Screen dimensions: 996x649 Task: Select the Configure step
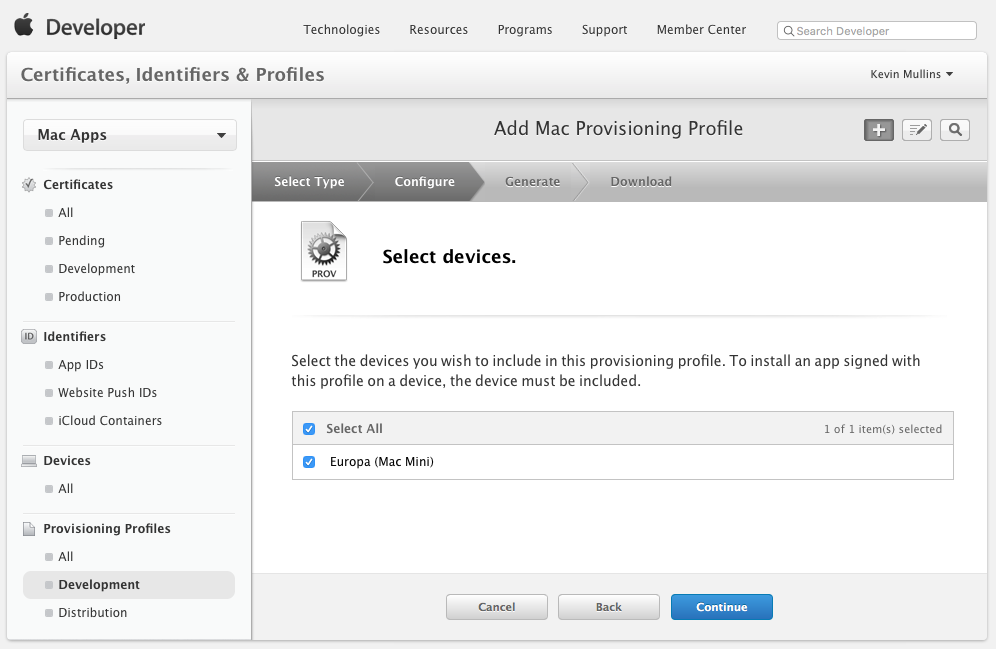[x=424, y=182]
